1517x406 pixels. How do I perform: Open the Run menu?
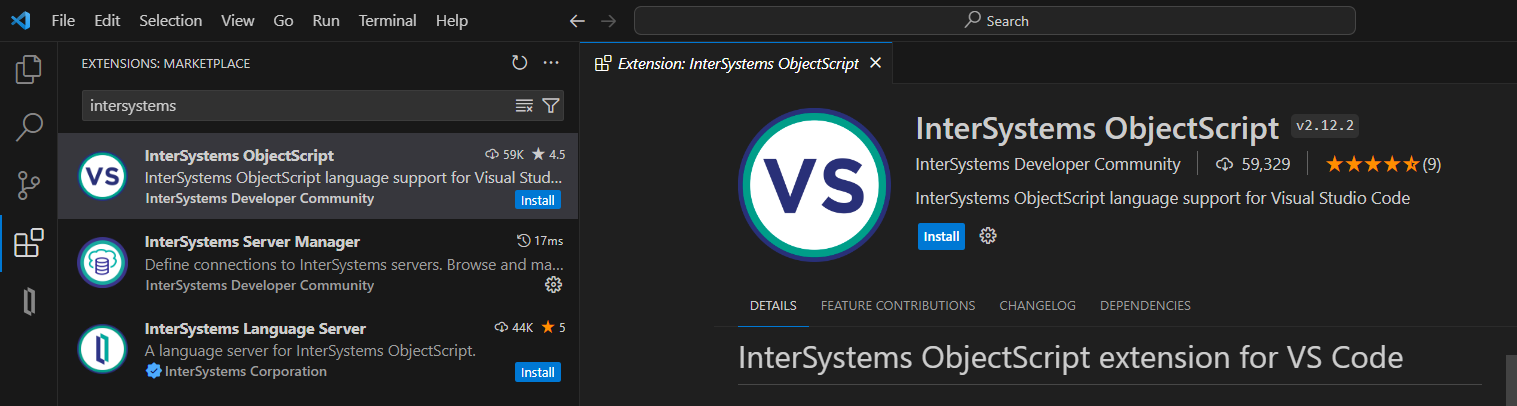(x=326, y=20)
